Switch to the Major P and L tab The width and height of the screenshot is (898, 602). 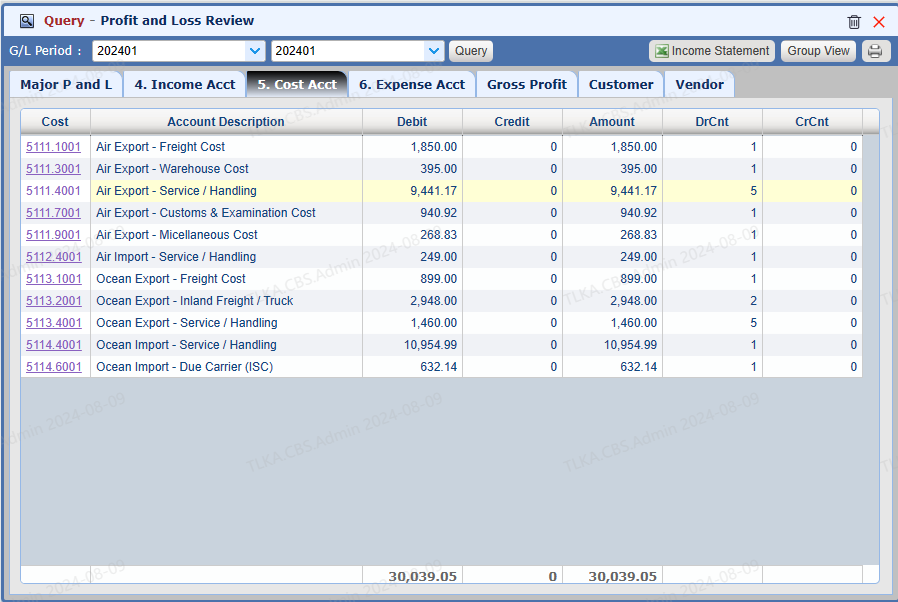click(x=66, y=84)
